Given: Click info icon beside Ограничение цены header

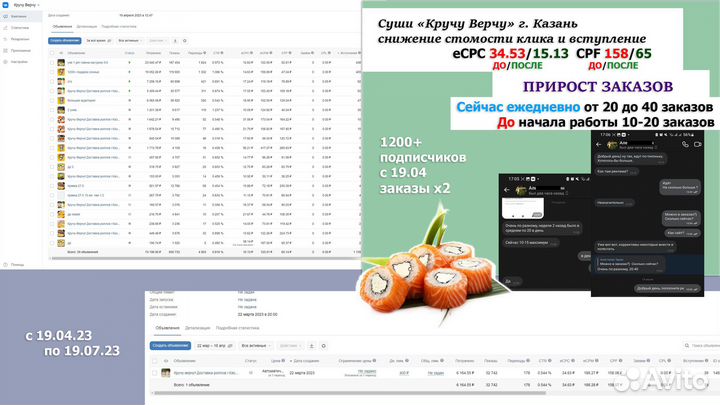Looking at the screenshot, I should point(374,361).
